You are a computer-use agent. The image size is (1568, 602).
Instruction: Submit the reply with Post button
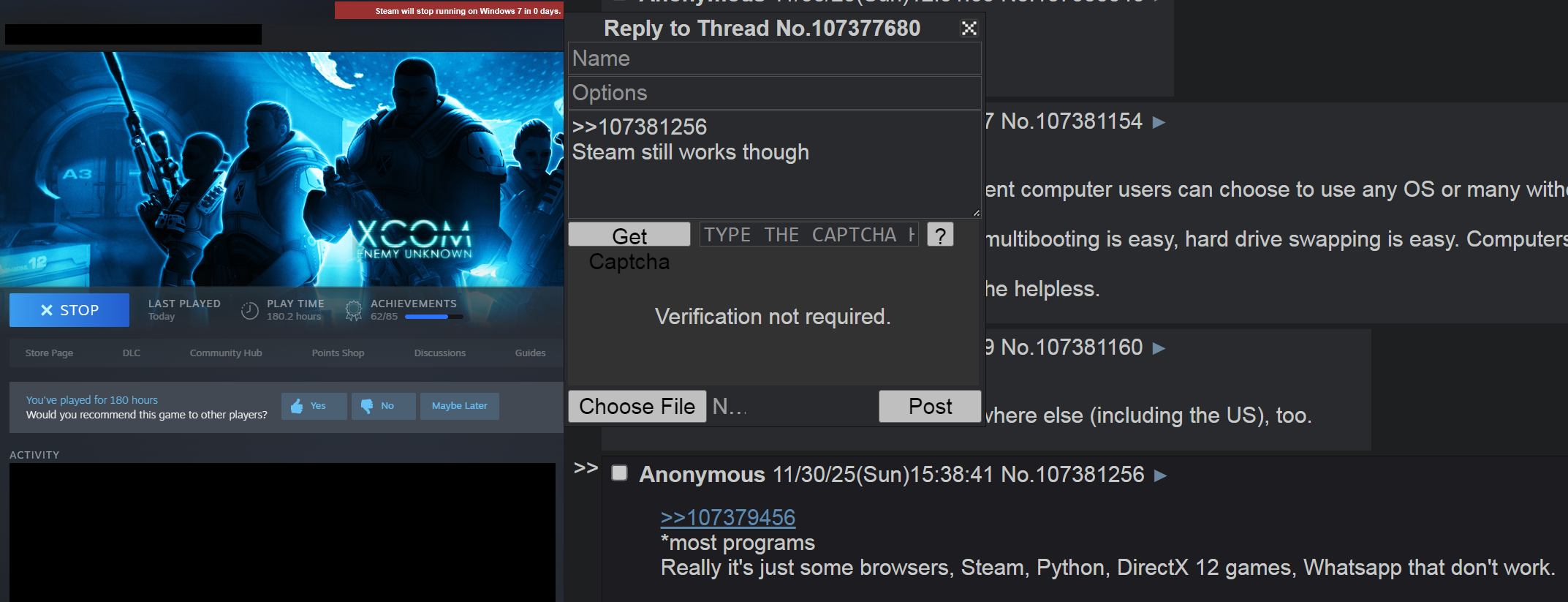coord(930,406)
